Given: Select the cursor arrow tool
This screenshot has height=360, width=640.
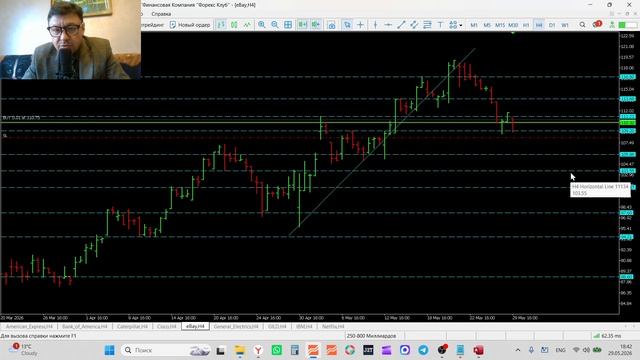Looking at the screenshot, I should pos(347,25).
